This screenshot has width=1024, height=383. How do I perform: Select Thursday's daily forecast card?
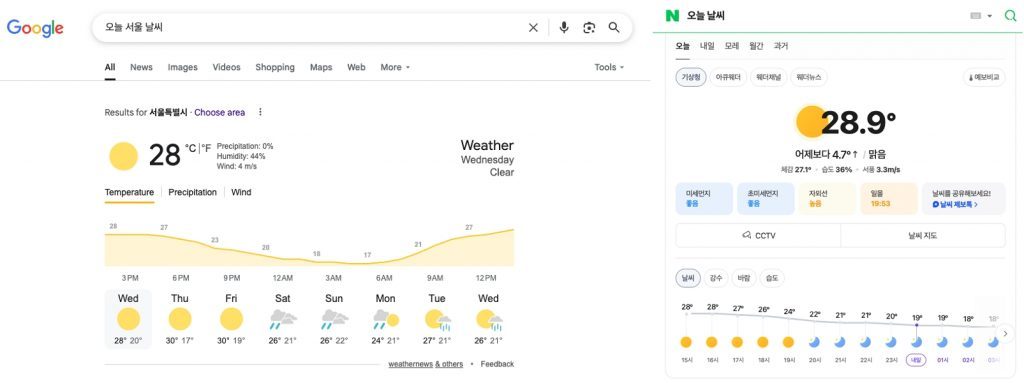(x=180, y=319)
